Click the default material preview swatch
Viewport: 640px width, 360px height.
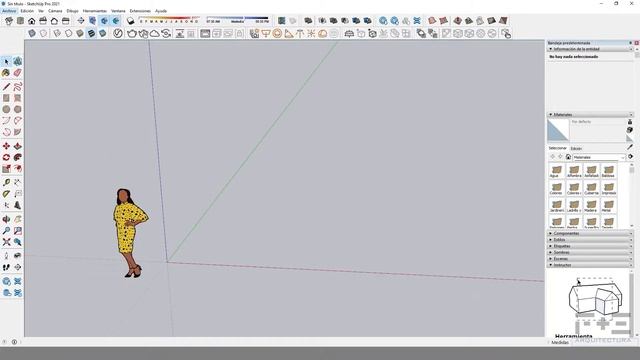(x=558, y=130)
